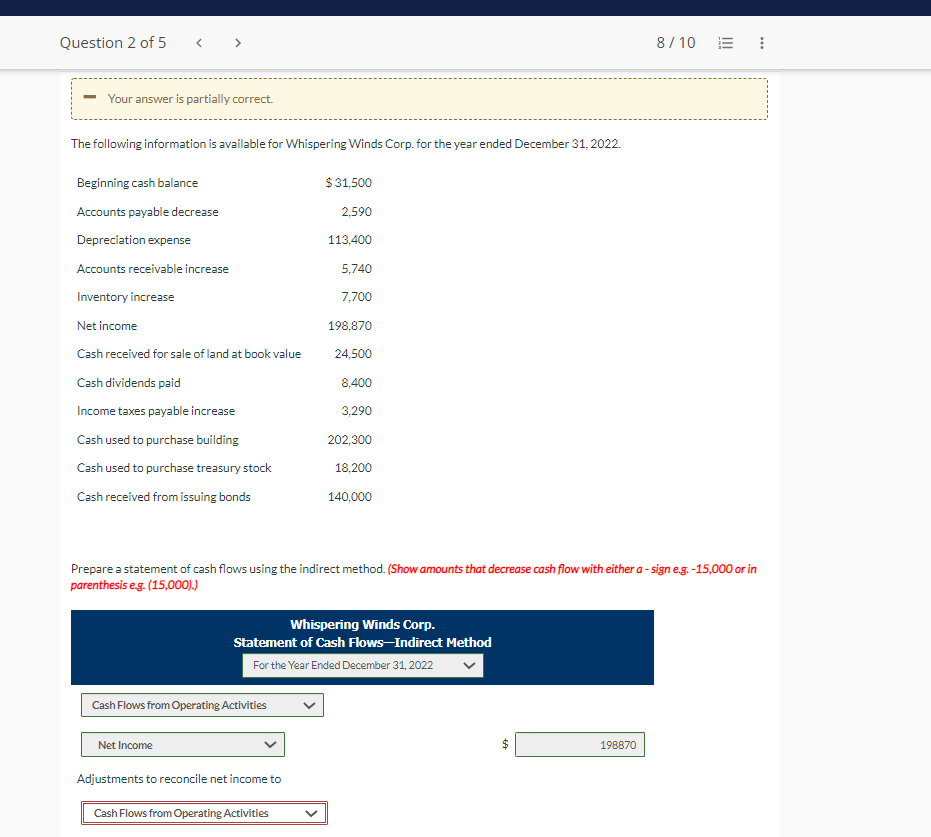Open the first 'Cash Flows from Operating Activities' dropdown

click(202, 705)
